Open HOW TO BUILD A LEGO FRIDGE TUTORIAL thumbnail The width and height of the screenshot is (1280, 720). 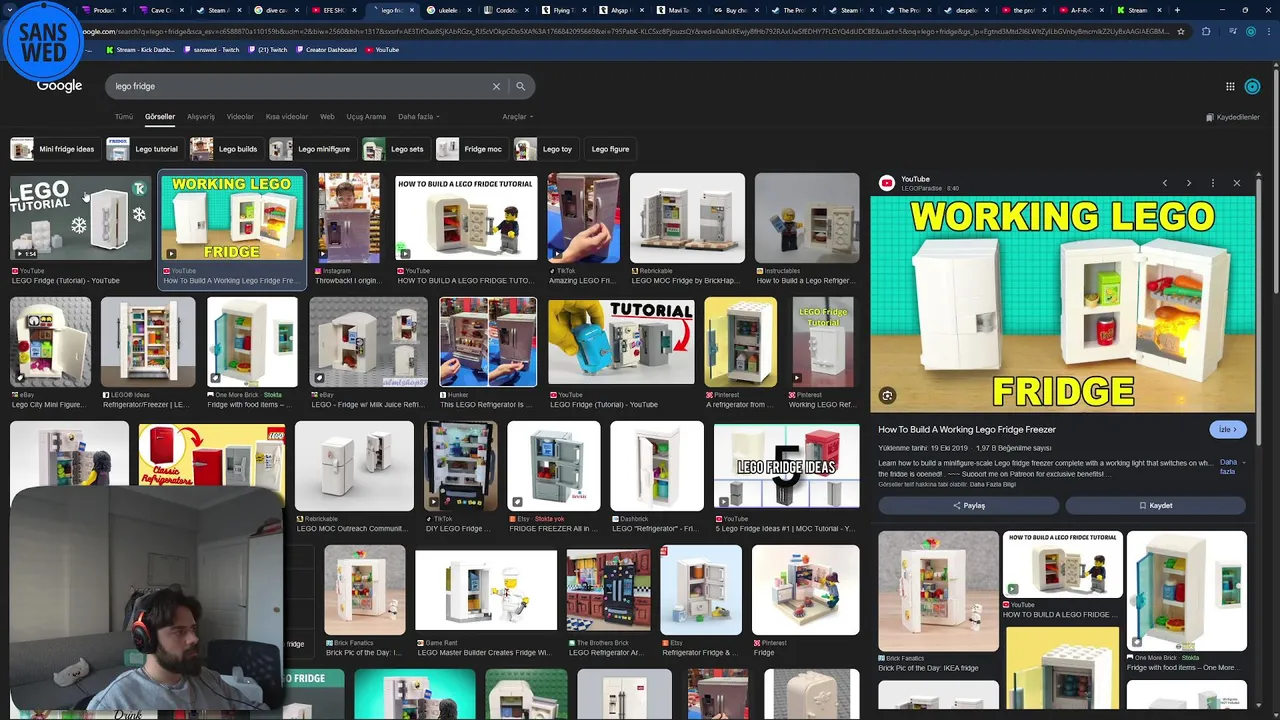click(466, 218)
